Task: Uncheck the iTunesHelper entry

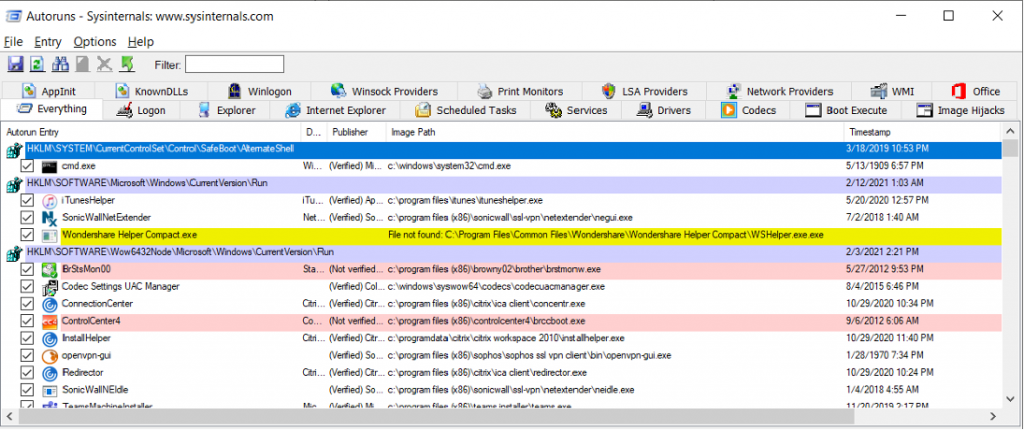Action: click(27, 200)
